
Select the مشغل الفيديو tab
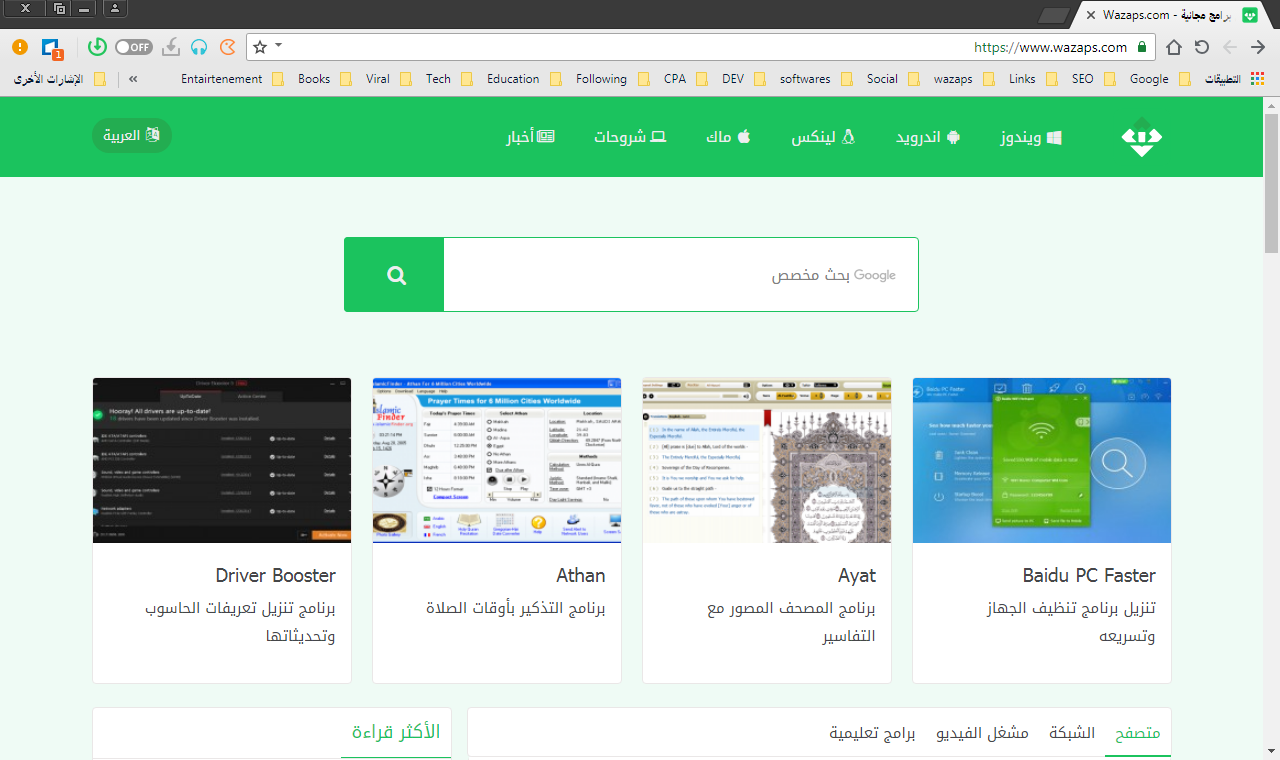(982, 733)
